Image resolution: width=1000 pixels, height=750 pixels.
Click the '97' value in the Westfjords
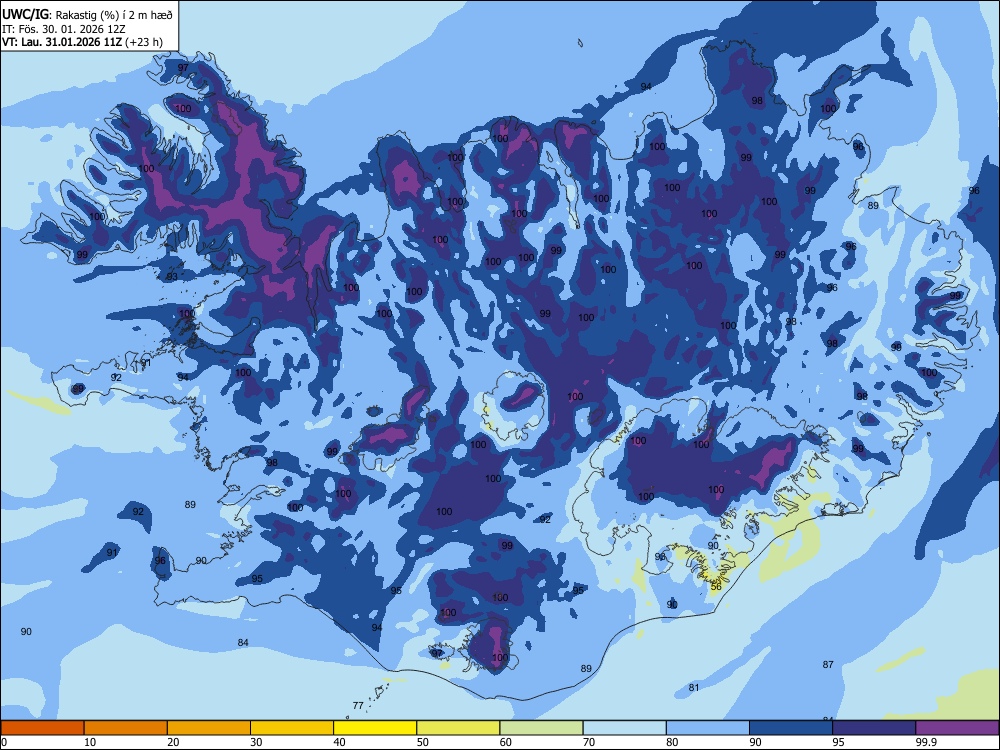183,68
